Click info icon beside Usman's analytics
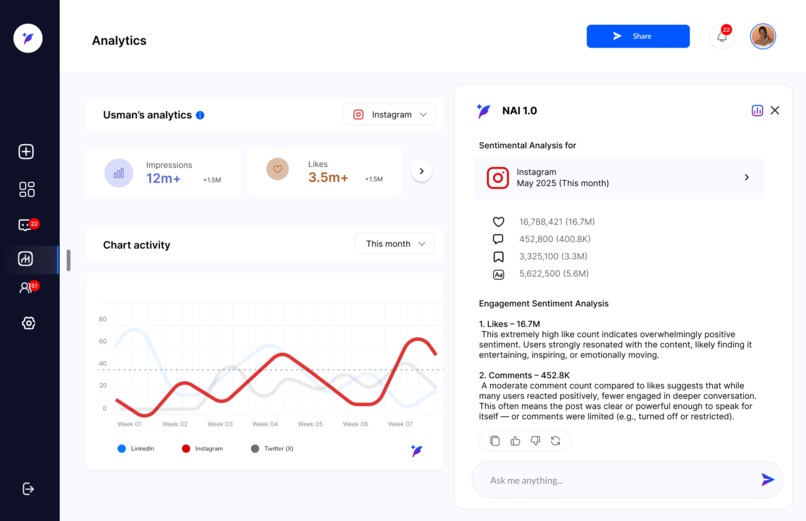 [200, 115]
